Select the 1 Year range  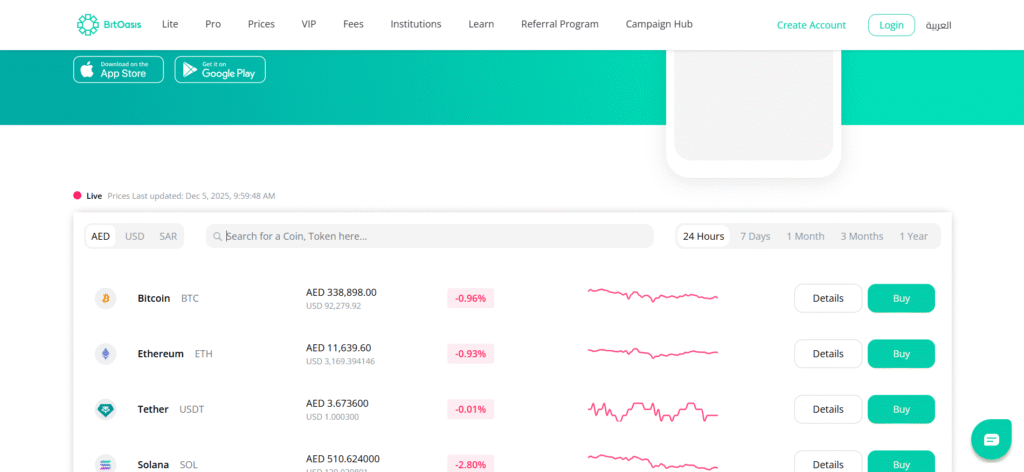(x=913, y=236)
